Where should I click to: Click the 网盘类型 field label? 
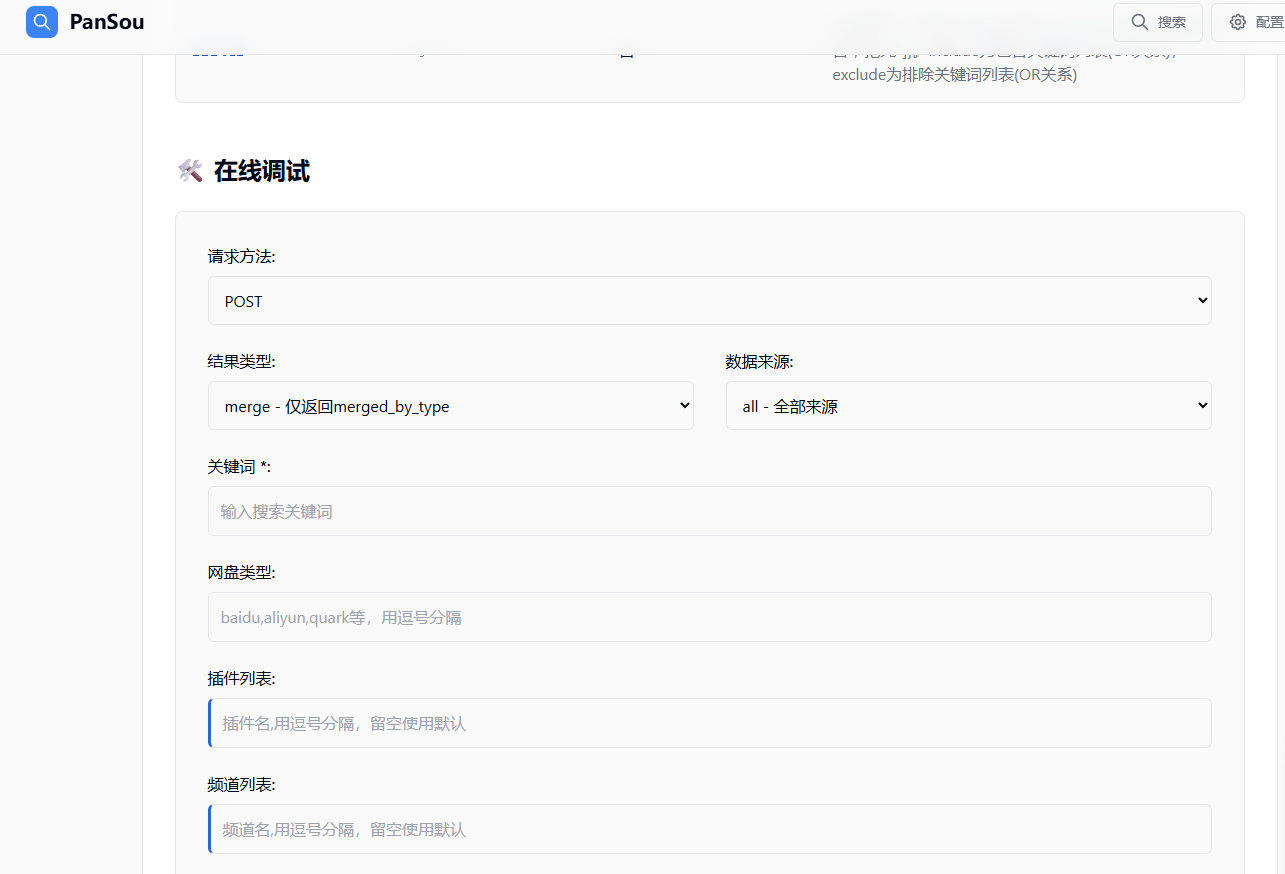coord(241,573)
